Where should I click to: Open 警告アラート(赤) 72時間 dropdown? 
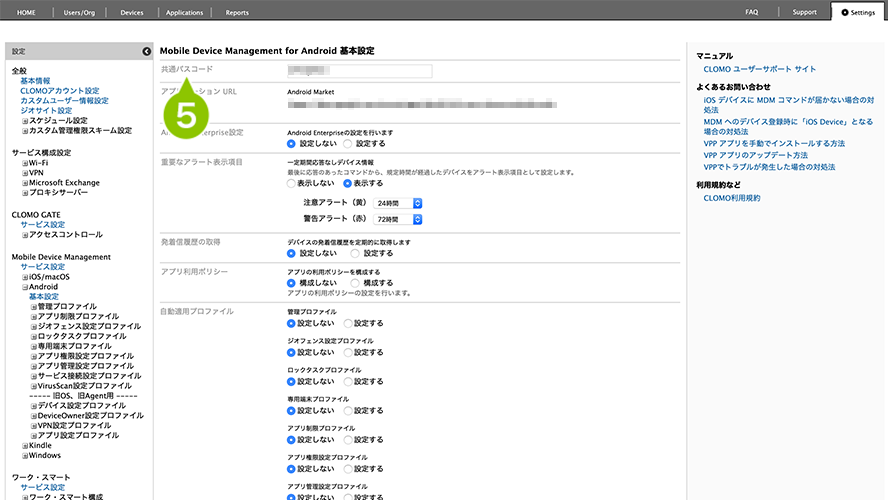[x=397, y=219]
